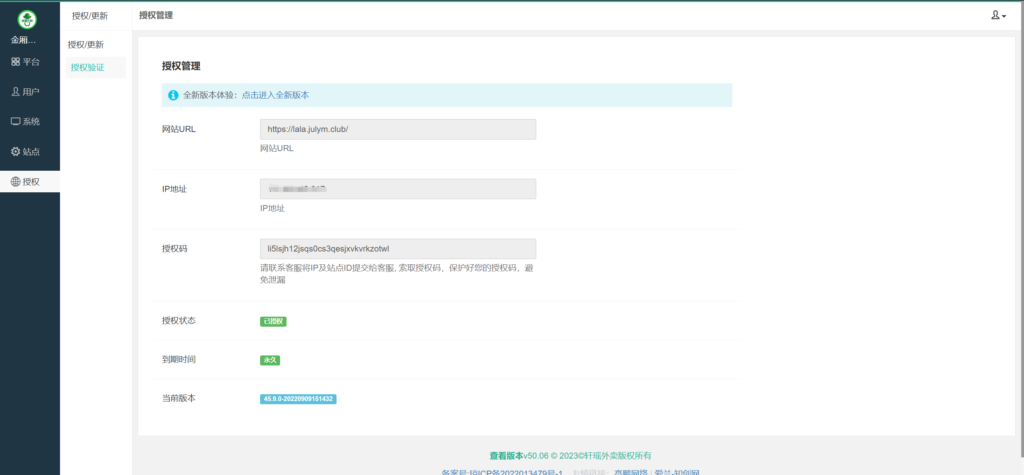Click the green 已授权 status badge
This screenshot has width=1024, height=475.
tap(273, 321)
